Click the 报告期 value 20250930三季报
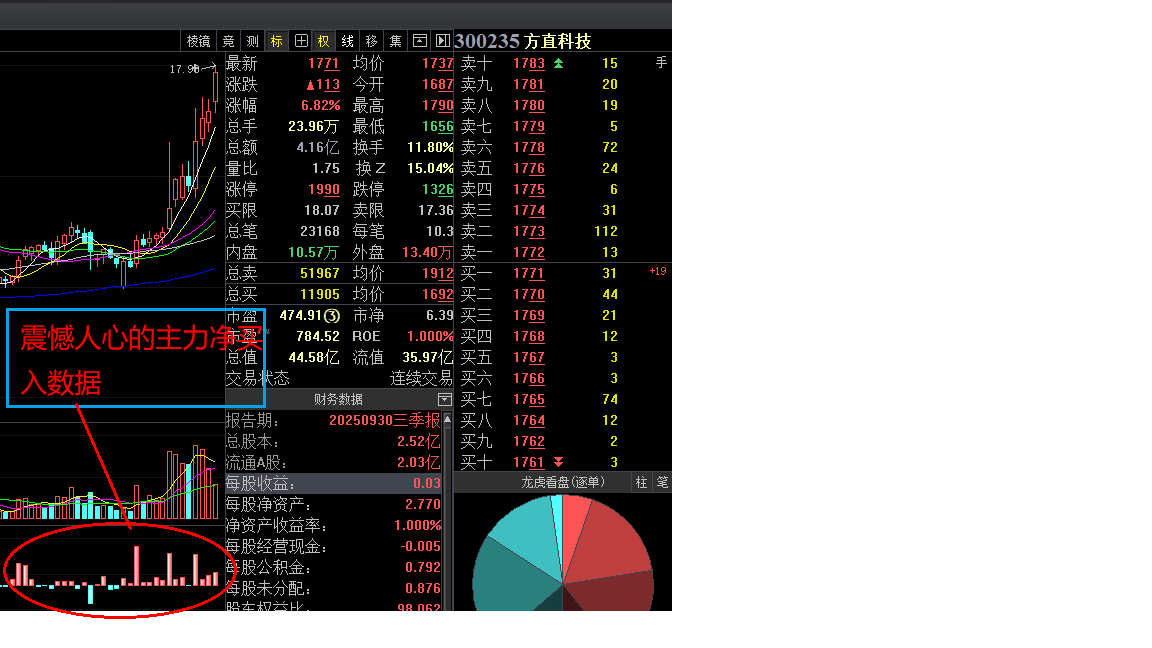The height and width of the screenshot is (648, 1152). coord(385,420)
